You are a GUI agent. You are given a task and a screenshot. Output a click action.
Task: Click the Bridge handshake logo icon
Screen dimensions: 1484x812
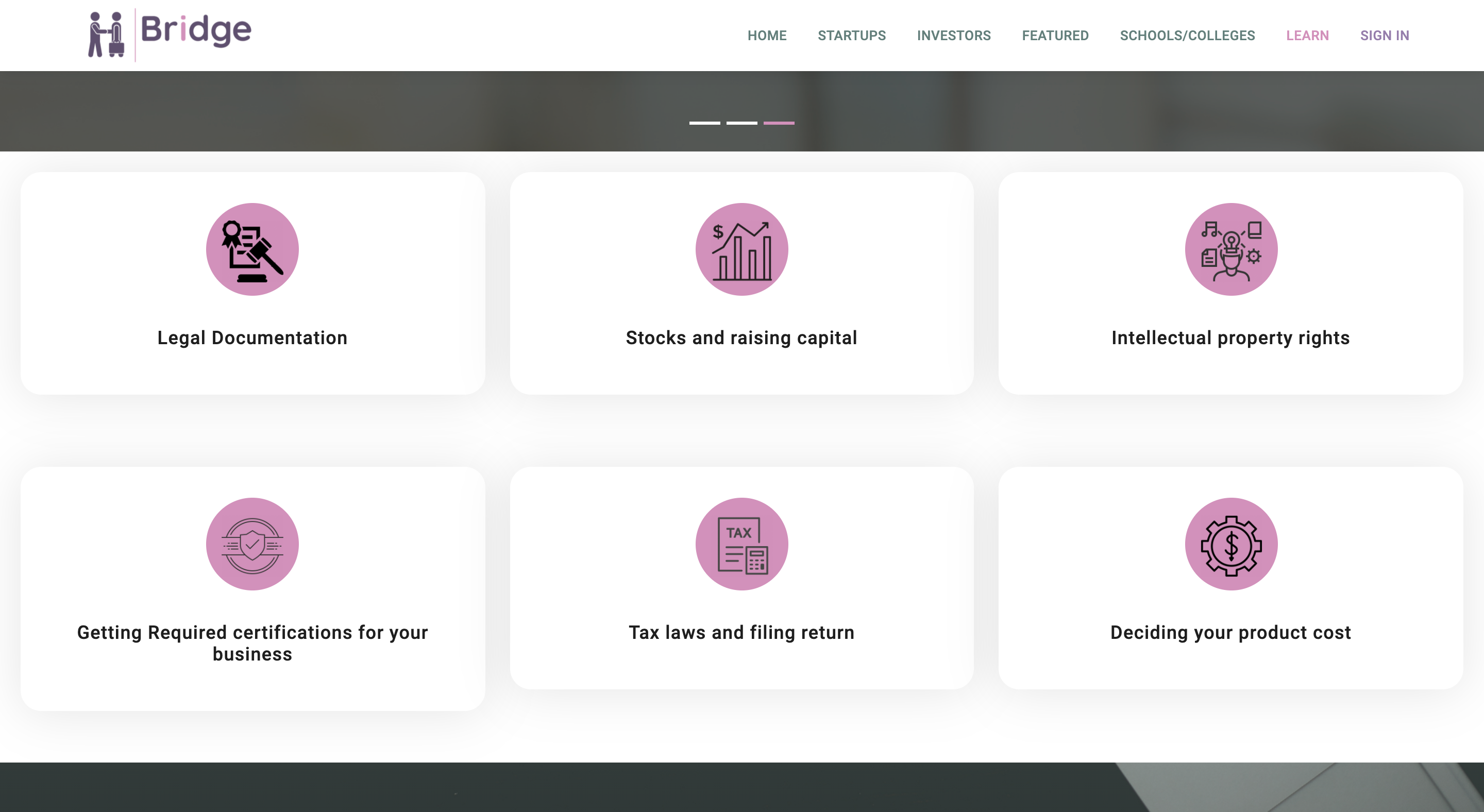[107, 35]
